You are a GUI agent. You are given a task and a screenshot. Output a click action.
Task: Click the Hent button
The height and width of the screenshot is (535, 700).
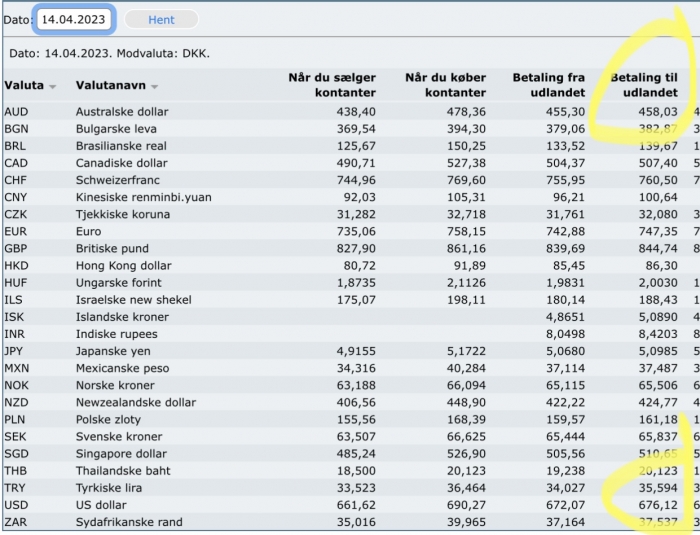[161, 20]
